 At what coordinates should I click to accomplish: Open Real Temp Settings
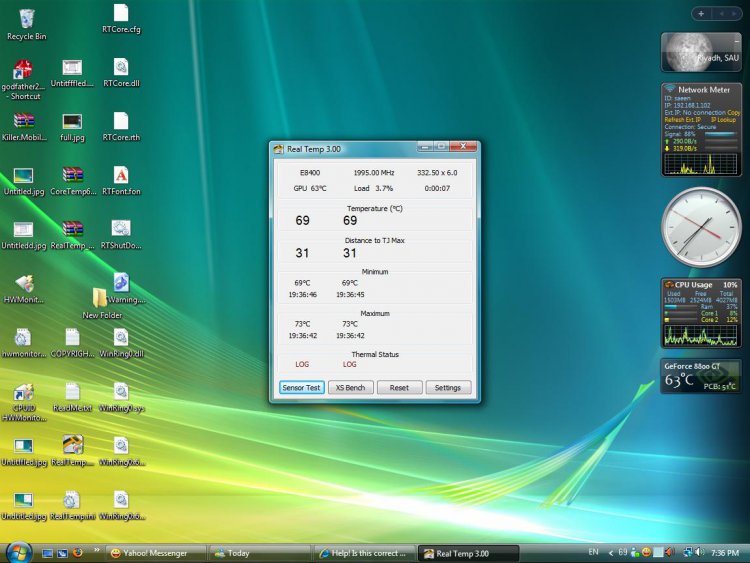click(x=448, y=387)
